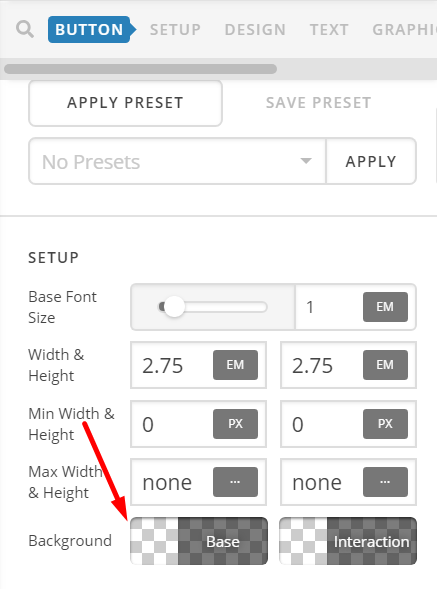
Task: Click the Base Font Size slider handle
Action: [x=174, y=307]
